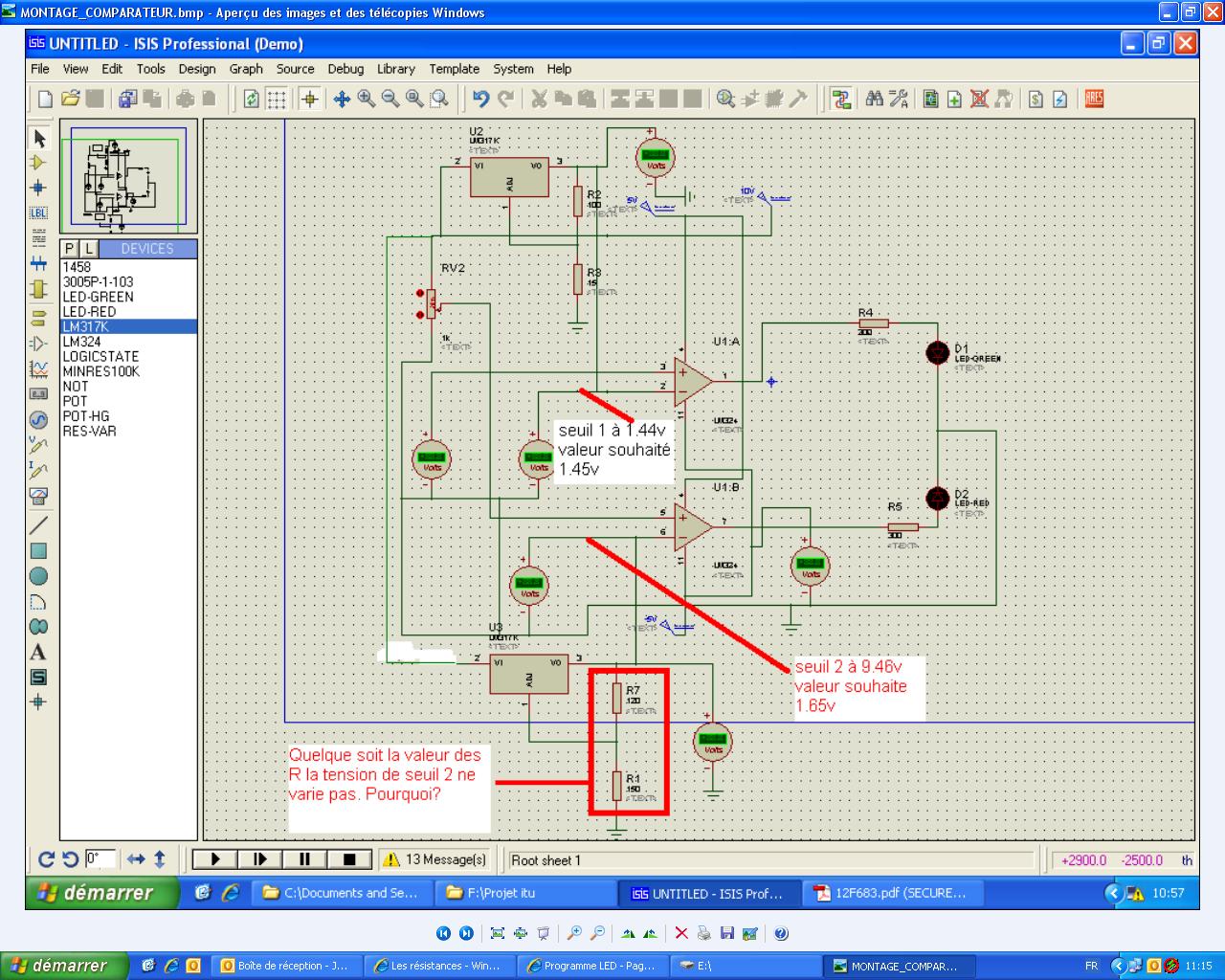Select the Generator mode tool
The width and height of the screenshot is (1225, 980).
38,419
